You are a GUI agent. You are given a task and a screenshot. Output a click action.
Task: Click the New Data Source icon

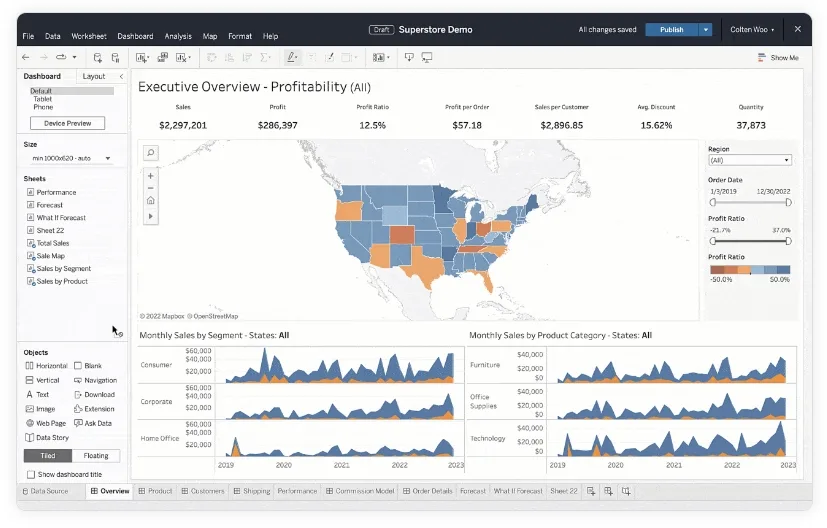[x=98, y=57]
